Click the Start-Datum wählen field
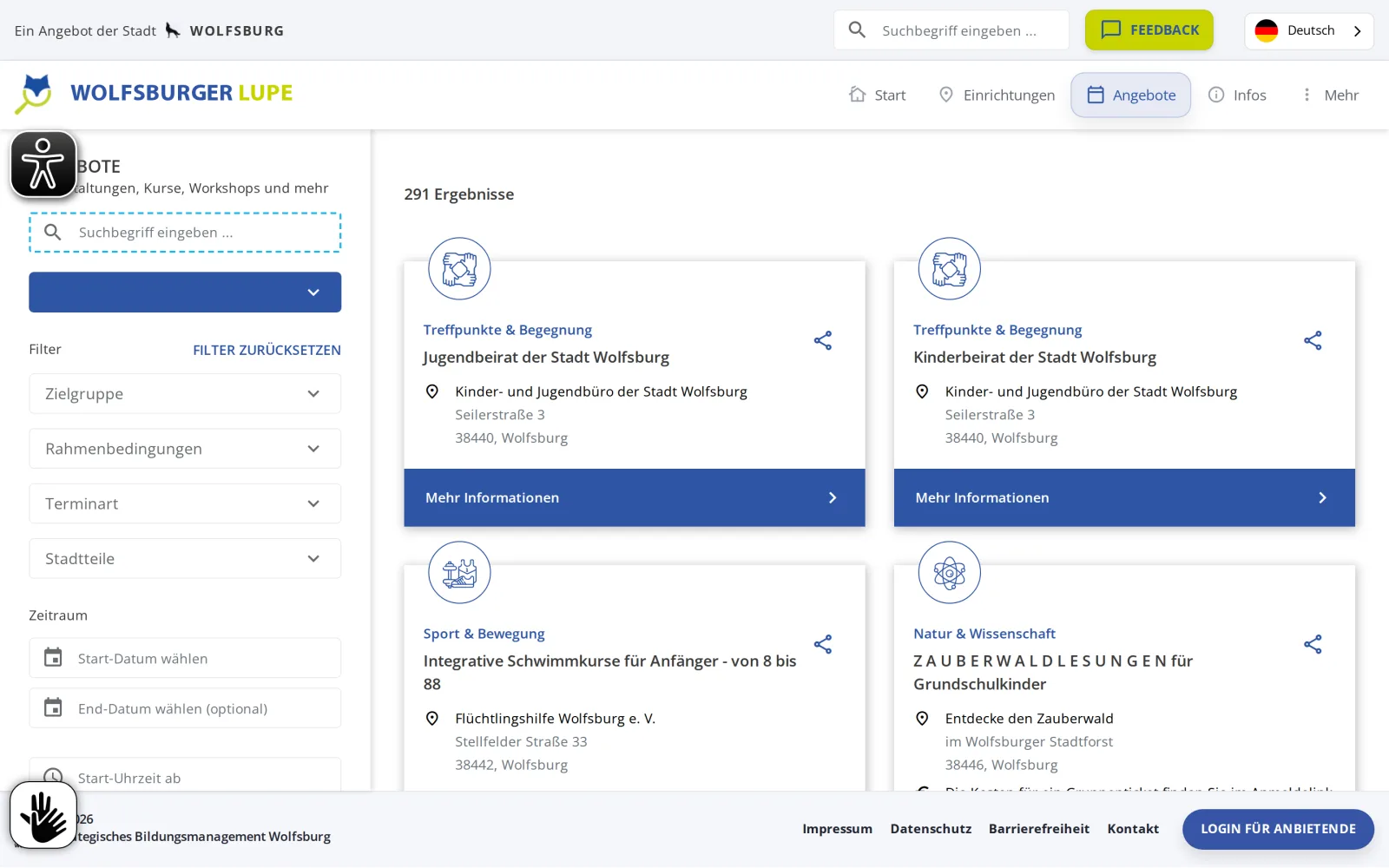This screenshot has height=868, width=1389. pos(185,658)
